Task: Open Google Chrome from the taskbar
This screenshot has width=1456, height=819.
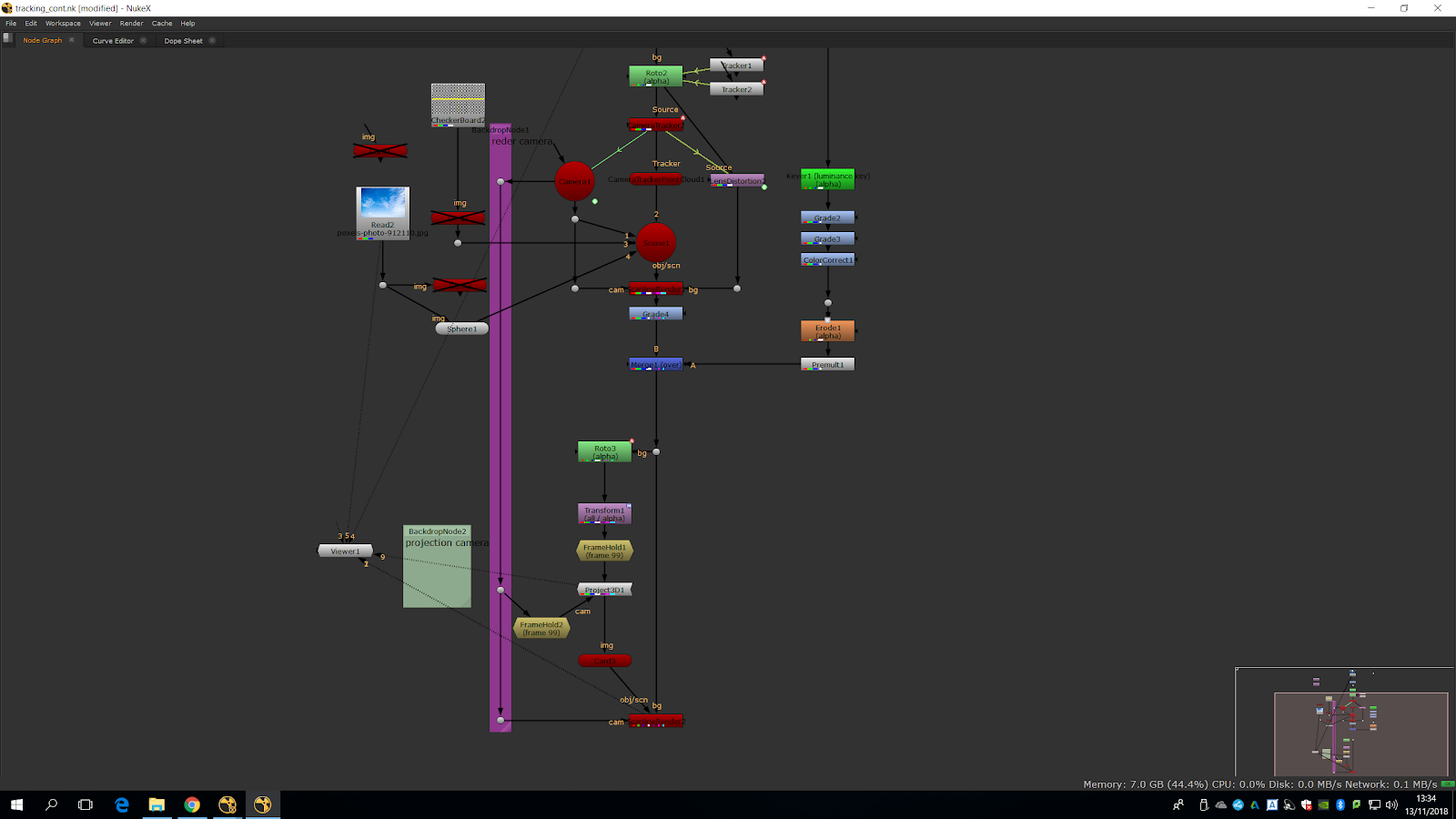Action: click(x=192, y=804)
